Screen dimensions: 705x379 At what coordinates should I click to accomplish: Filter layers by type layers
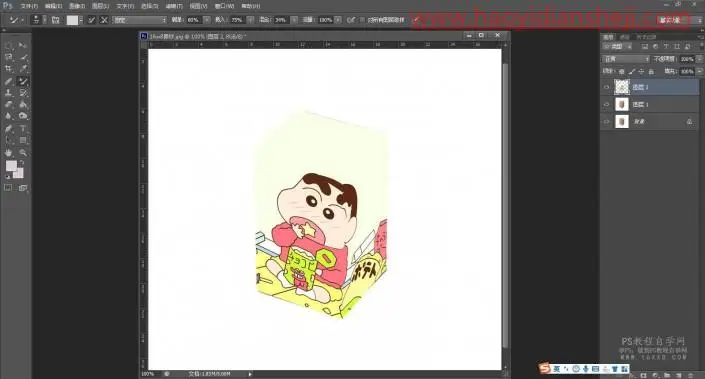point(666,46)
